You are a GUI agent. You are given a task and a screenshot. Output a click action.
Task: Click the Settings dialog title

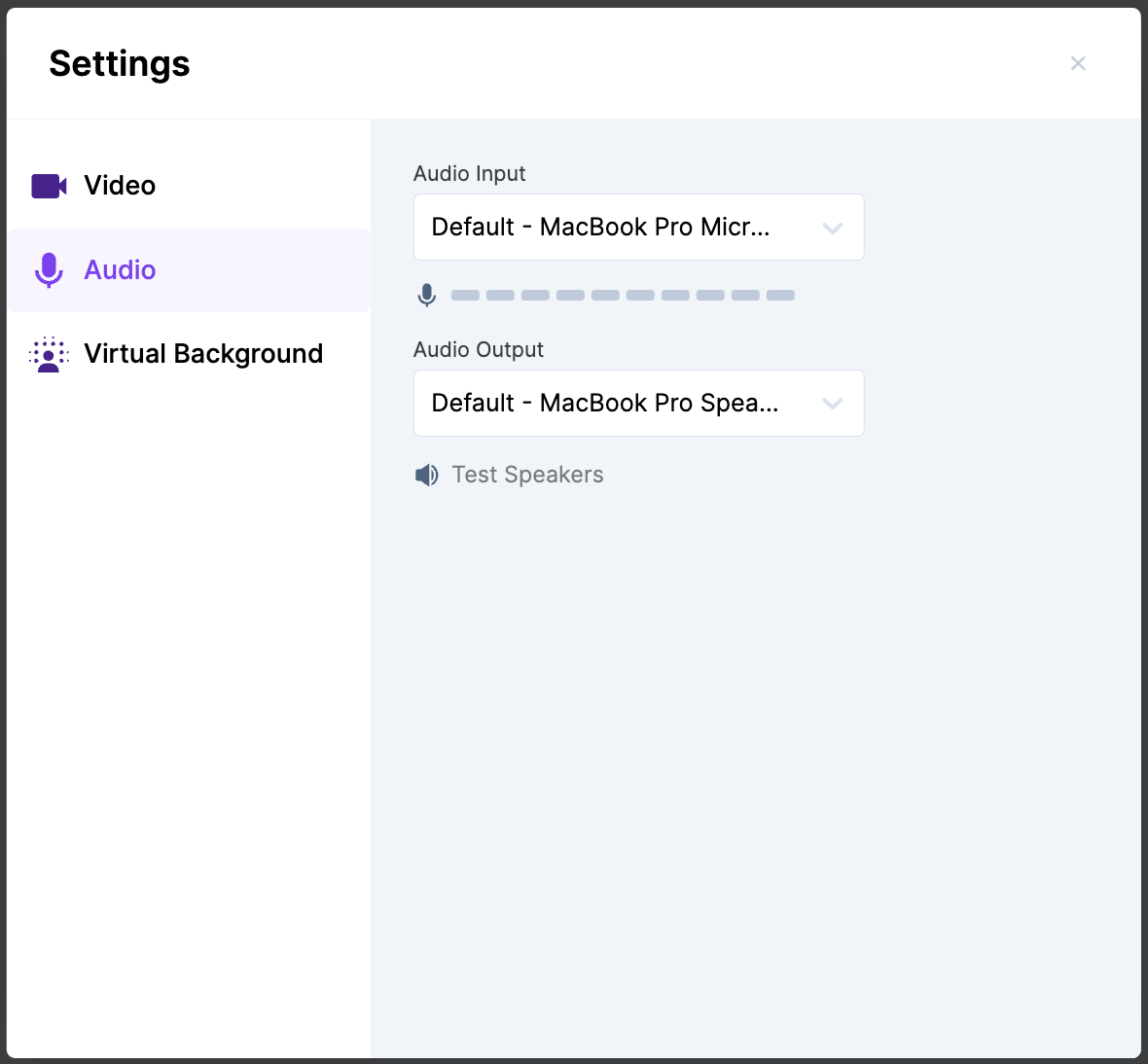pyautogui.click(x=120, y=63)
